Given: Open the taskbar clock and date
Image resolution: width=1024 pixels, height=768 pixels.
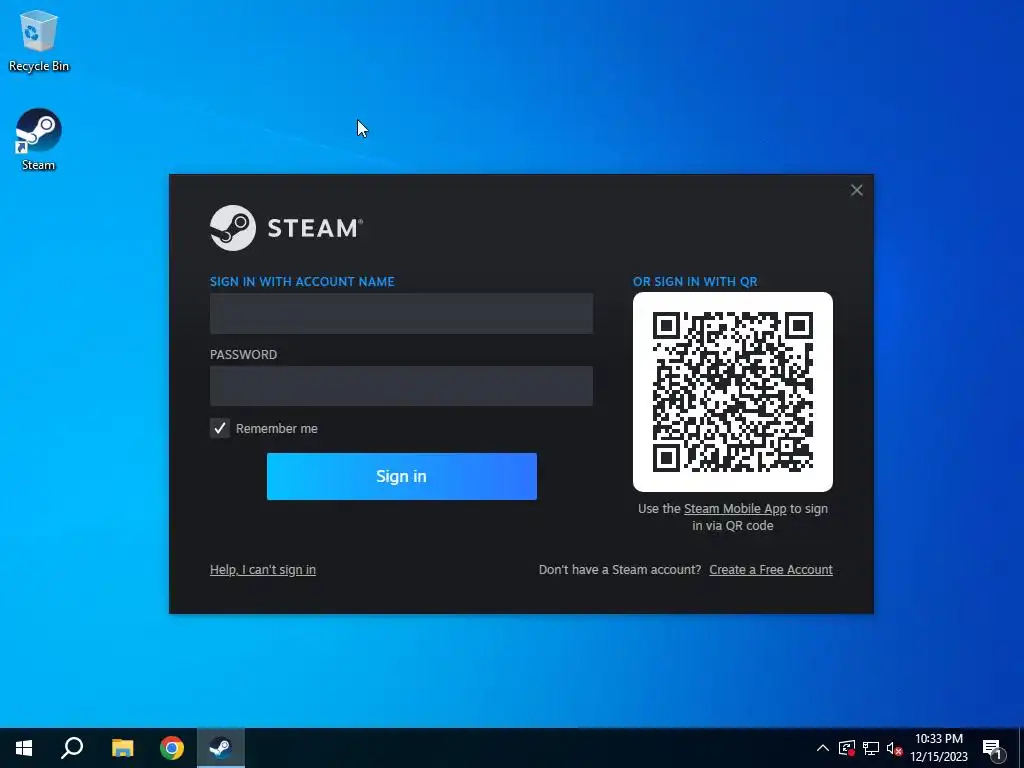Looking at the screenshot, I should [x=939, y=748].
